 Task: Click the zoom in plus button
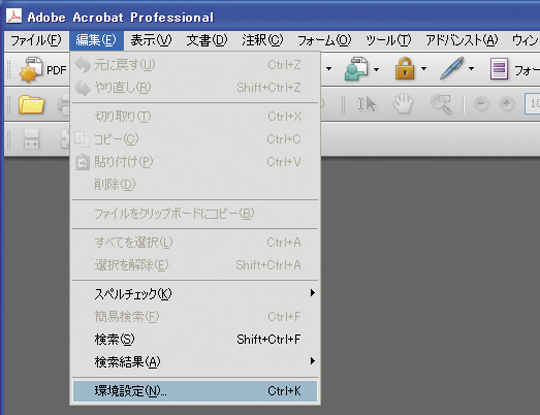[x=507, y=103]
